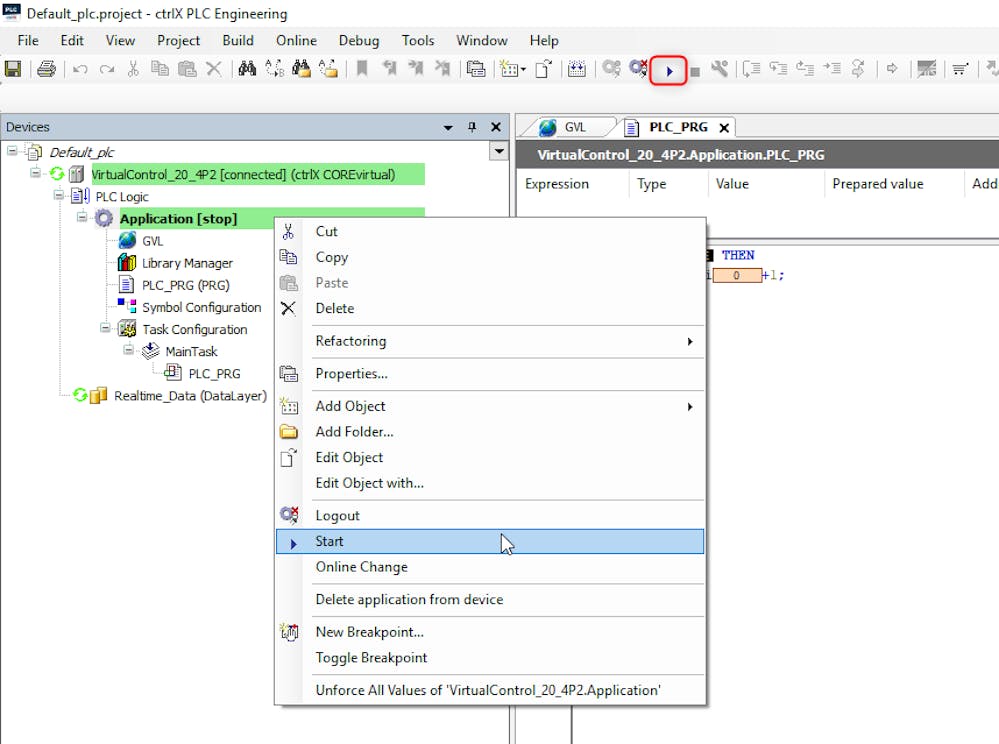The height and width of the screenshot is (744, 999).
Task: Click the Cut scissors icon in toolbar
Action: click(133, 69)
